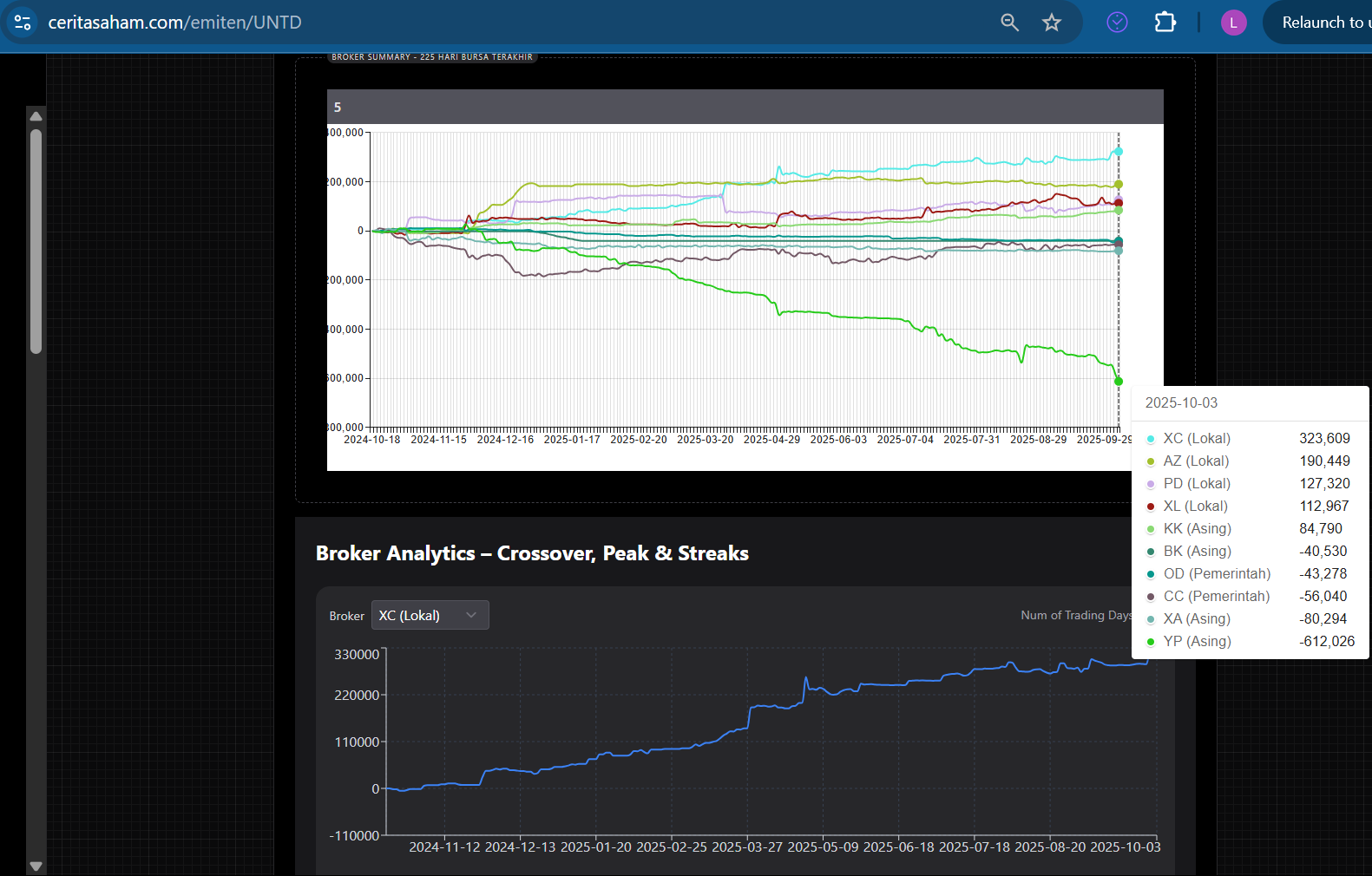
Task: Click the scroll down arrow on left scrollbar
Action: [x=36, y=866]
